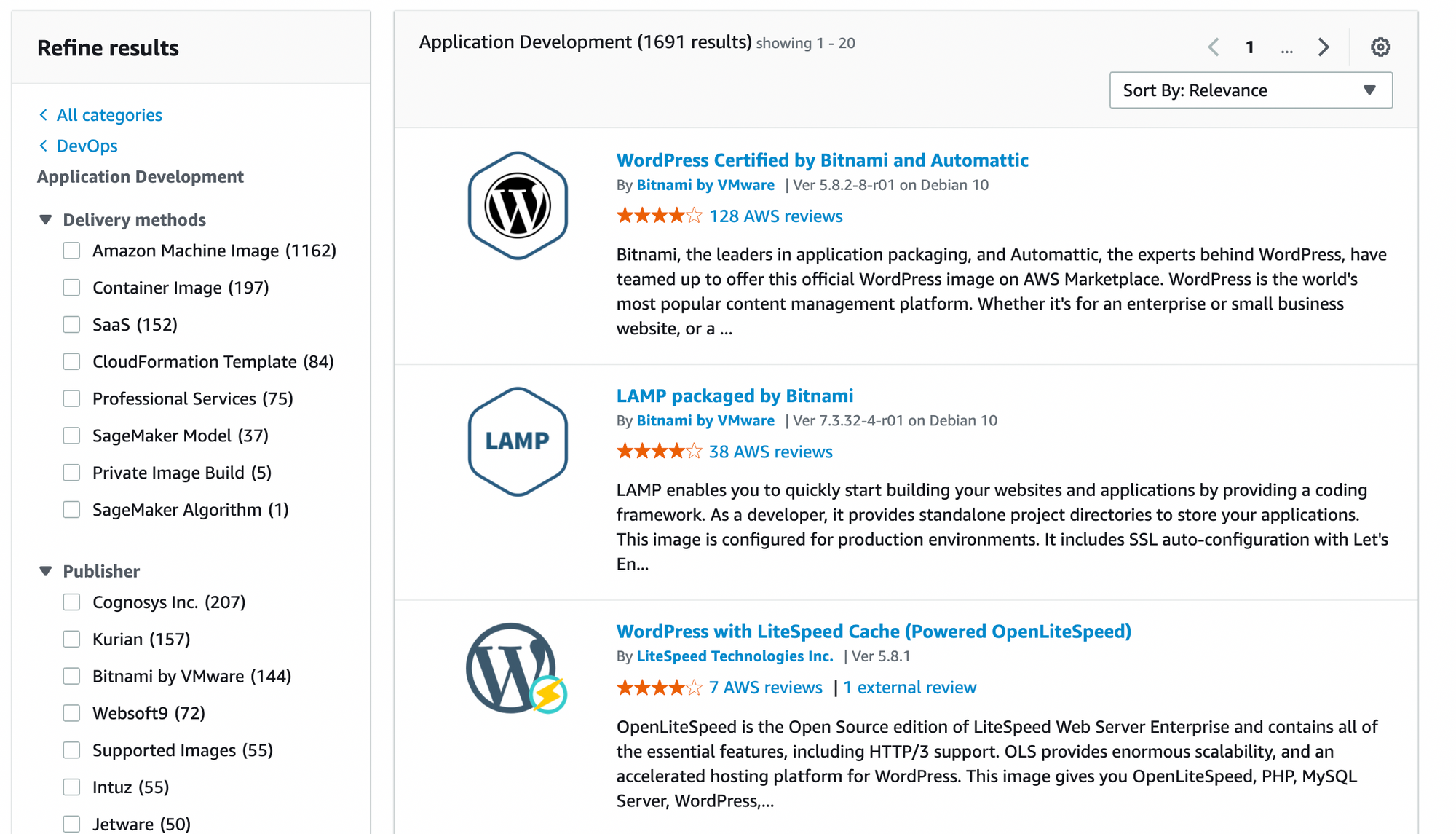The height and width of the screenshot is (834, 1456).
Task: Click the pagination ellipsis
Action: [x=1286, y=49]
